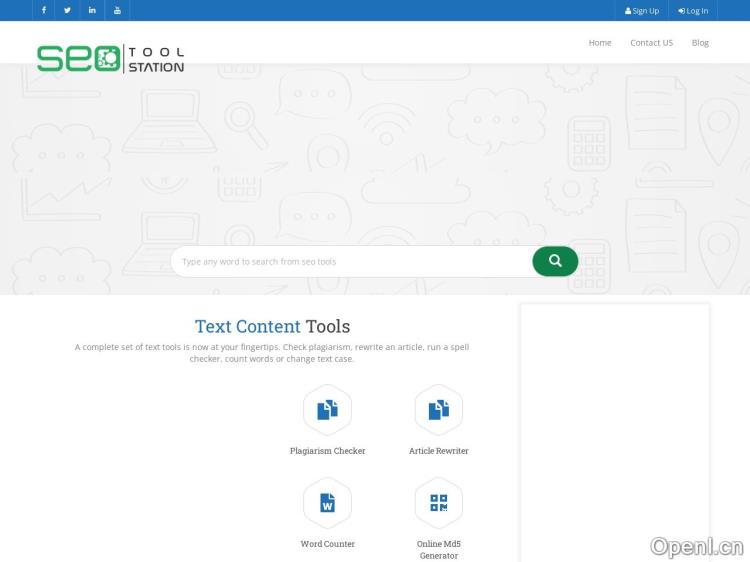This screenshot has height=562, width=750.
Task: Open the Word Counter hexagon icon
Action: tap(327, 503)
